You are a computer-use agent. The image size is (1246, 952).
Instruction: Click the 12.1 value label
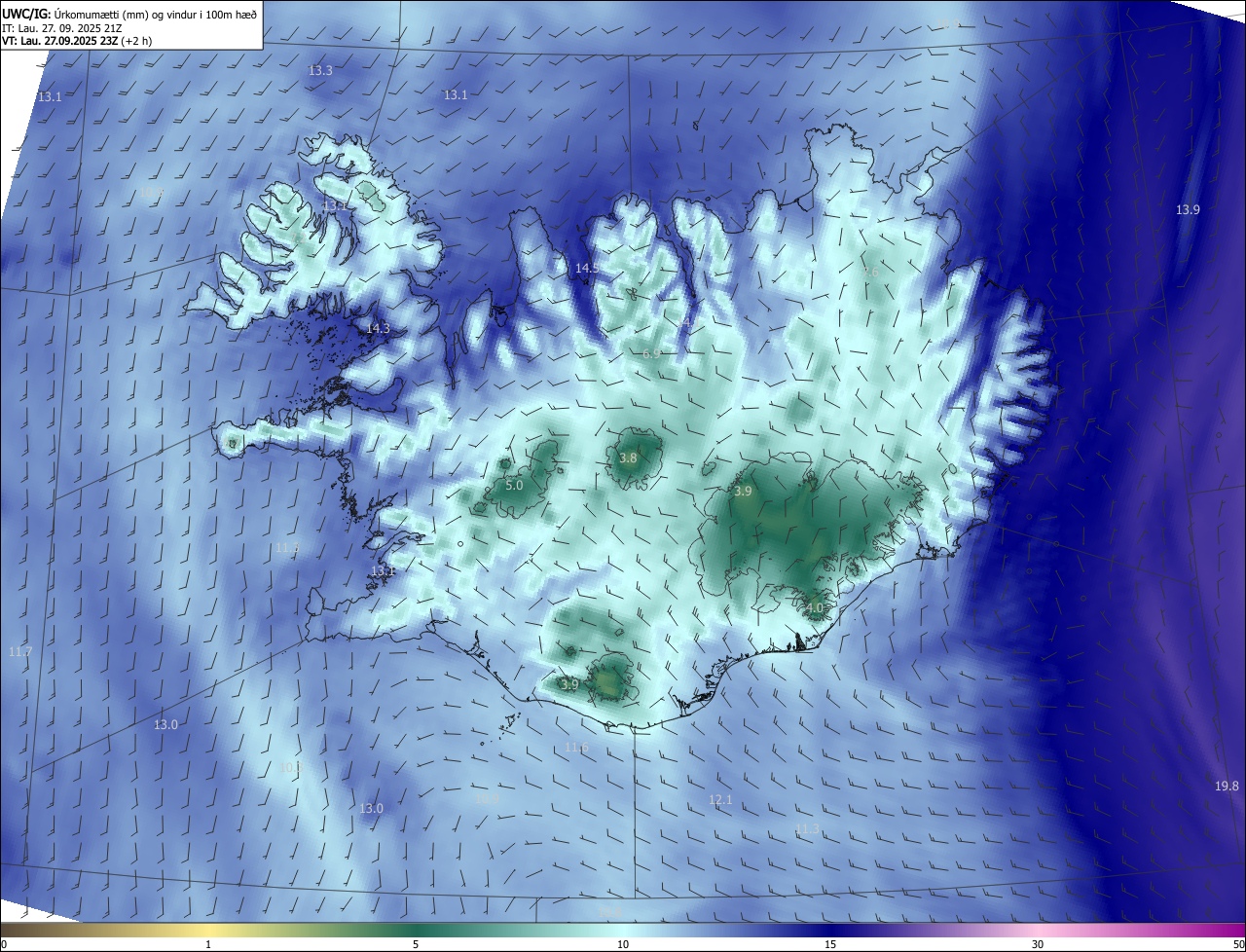(719, 800)
